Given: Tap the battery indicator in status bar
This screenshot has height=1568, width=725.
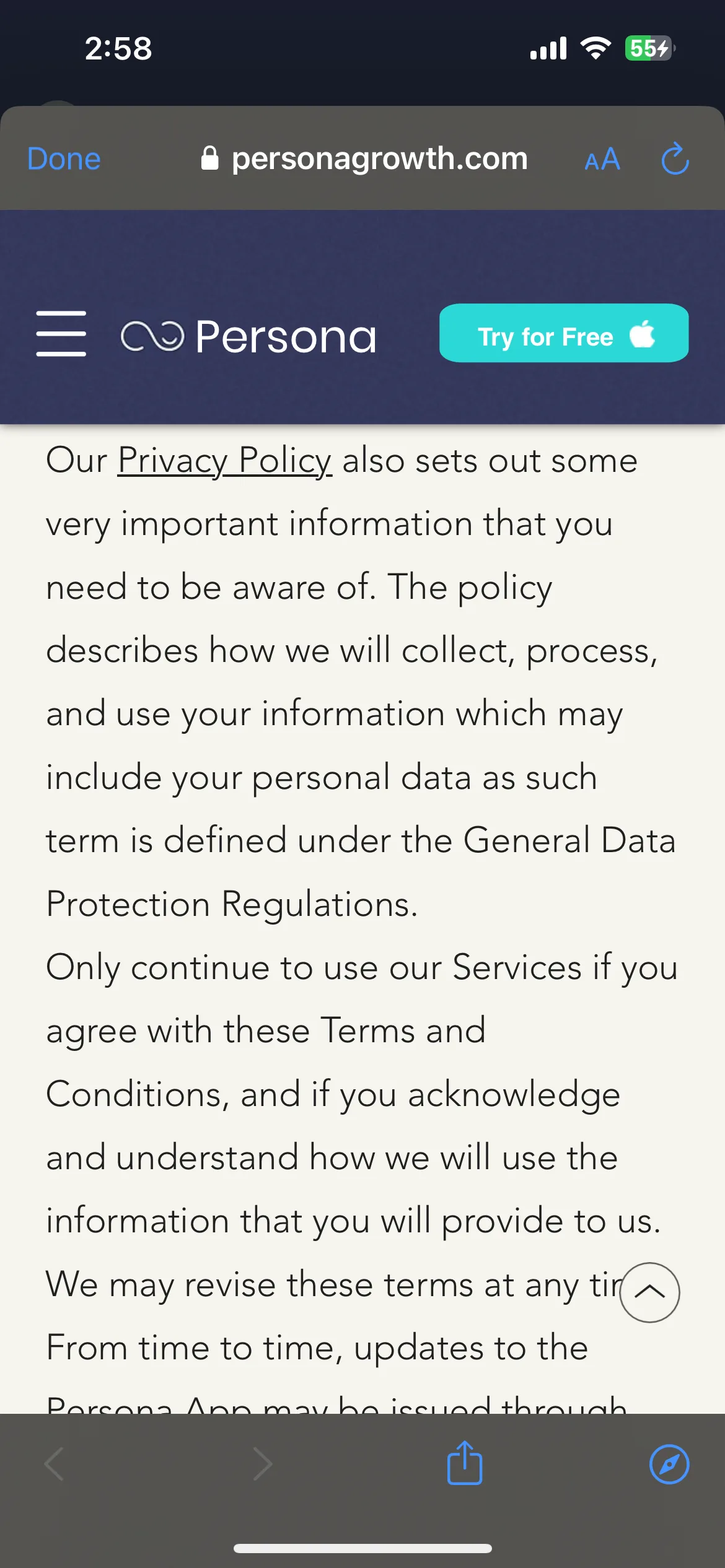Looking at the screenshot, I should [x=649, y=48].
